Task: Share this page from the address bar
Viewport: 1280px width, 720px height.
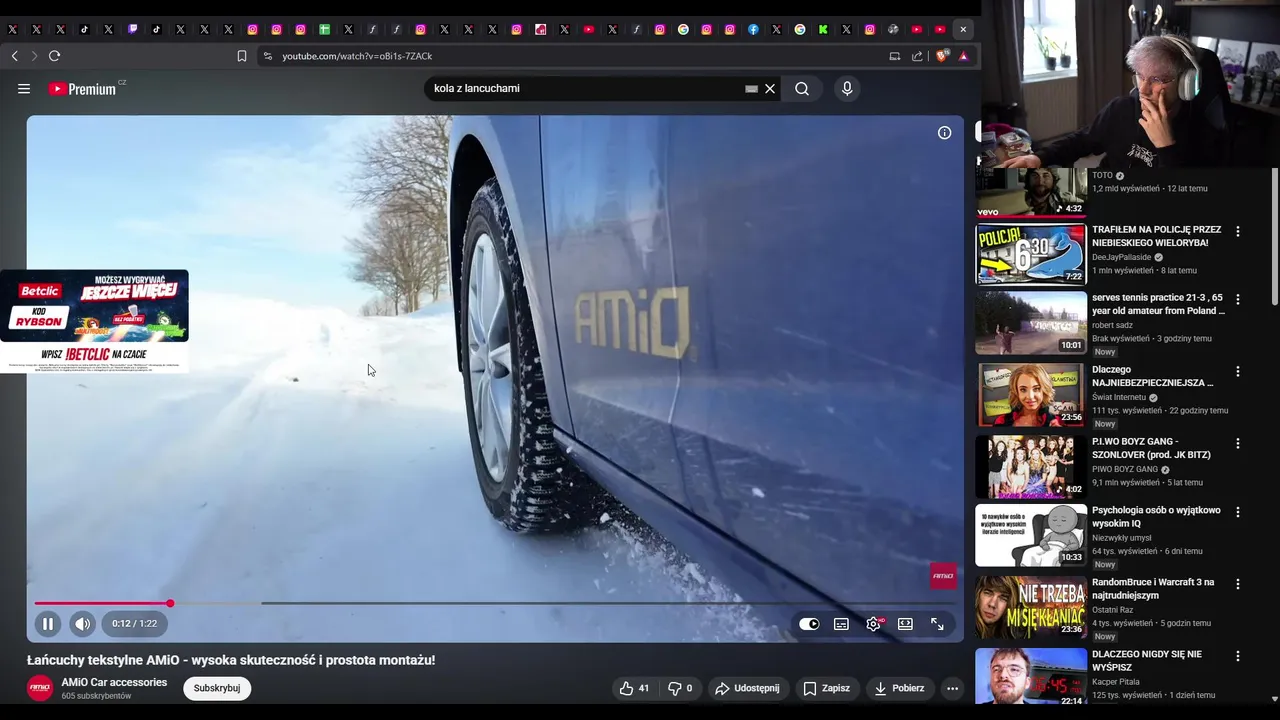Action: (917, 56)
